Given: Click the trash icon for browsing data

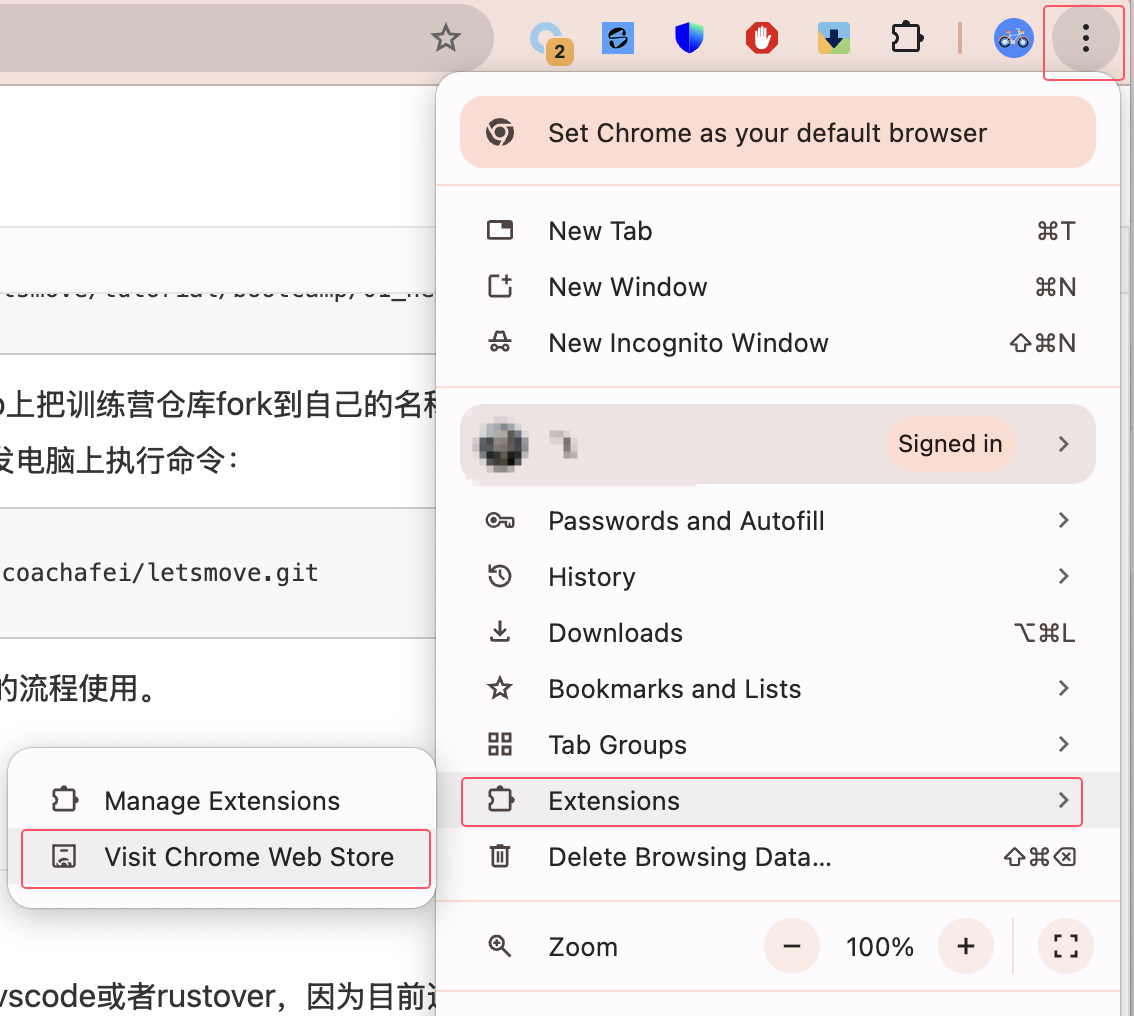Looking at the screenshot, I should point(500,856).
